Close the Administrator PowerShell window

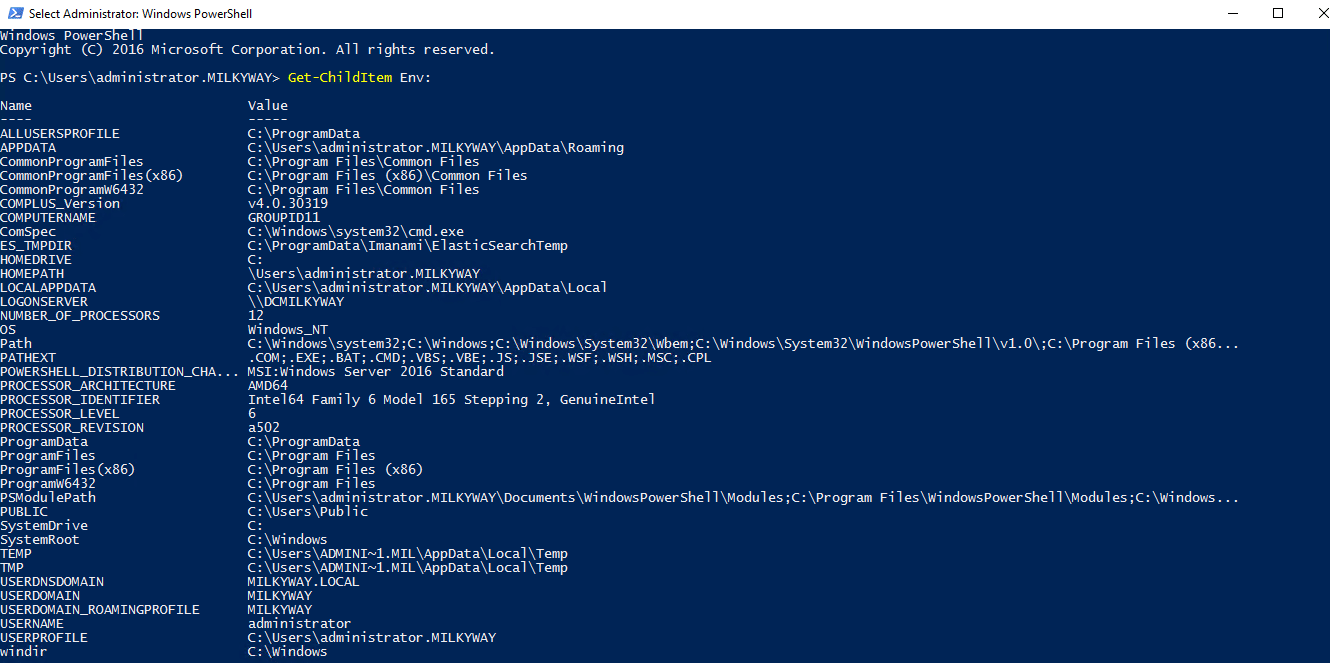(x=1316, y=14)
